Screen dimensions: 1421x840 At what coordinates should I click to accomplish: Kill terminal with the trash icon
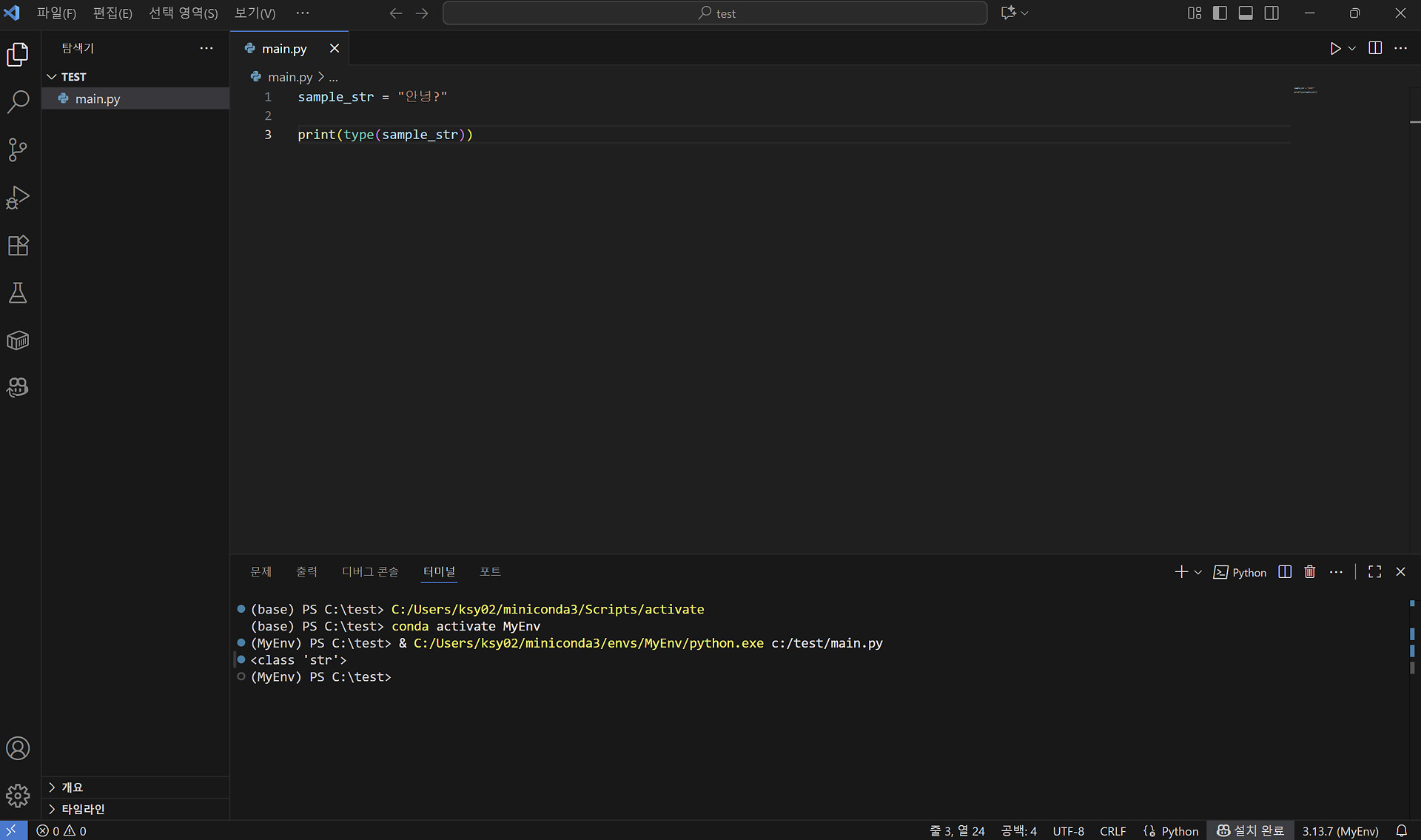pyautogui.click(x=1309, y=572)
